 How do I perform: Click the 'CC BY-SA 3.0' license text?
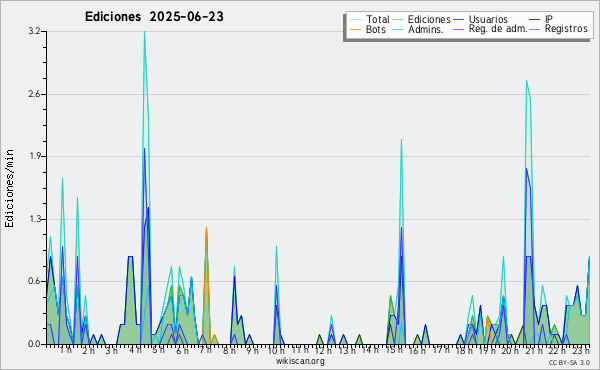coord(569,362)
